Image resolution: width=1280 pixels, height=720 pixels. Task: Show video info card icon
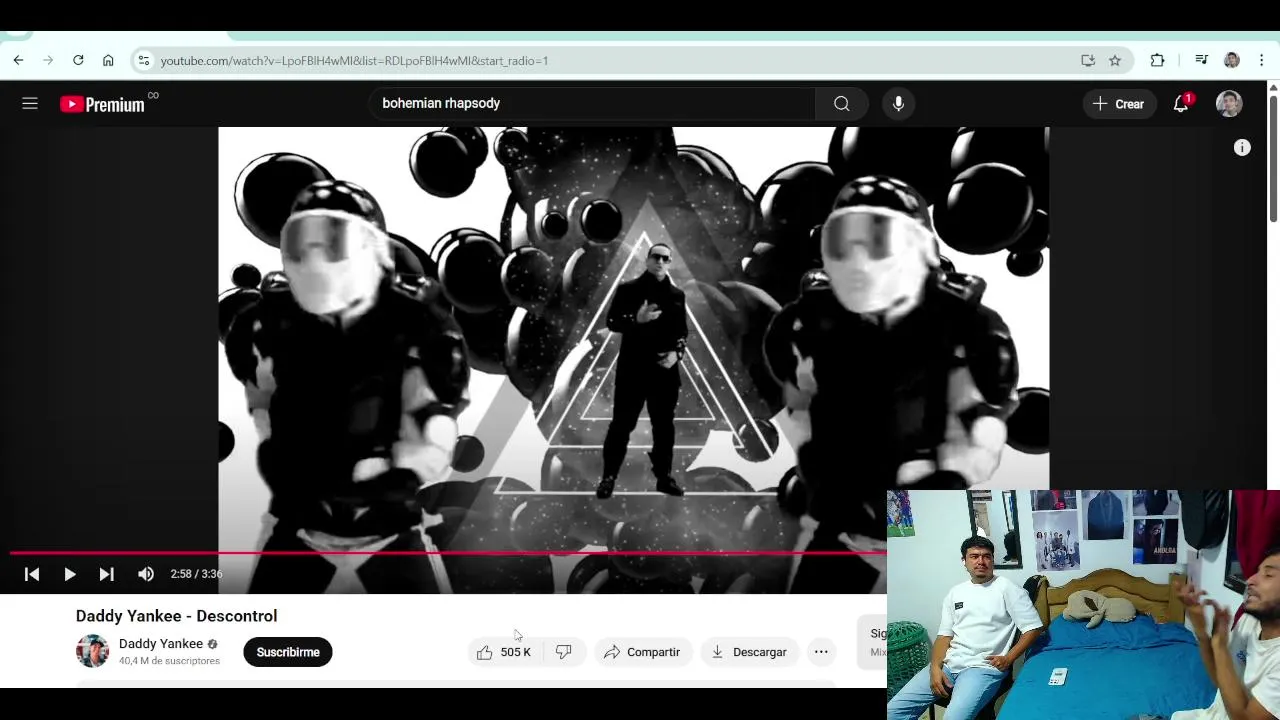coord(1242,147)
